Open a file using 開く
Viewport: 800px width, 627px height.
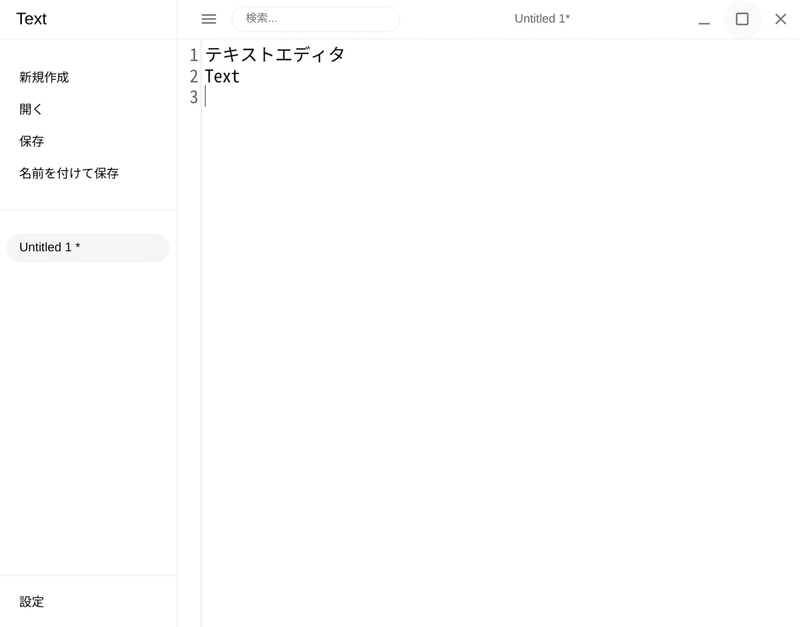point(29,109)
